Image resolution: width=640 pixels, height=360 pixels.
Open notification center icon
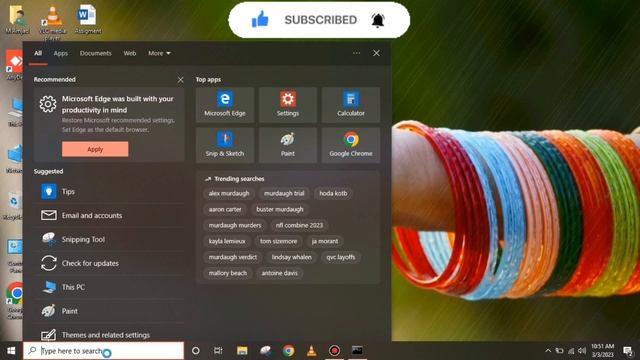pos(627,351)
